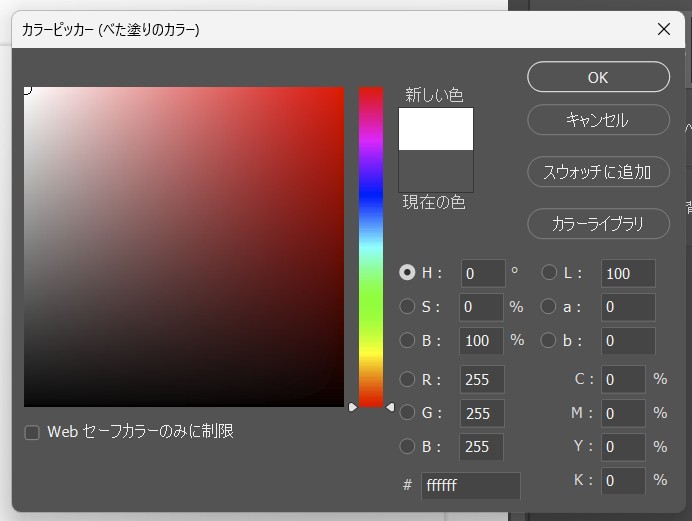Select the R red radio button
692x521 pixels.
(407, 379)
